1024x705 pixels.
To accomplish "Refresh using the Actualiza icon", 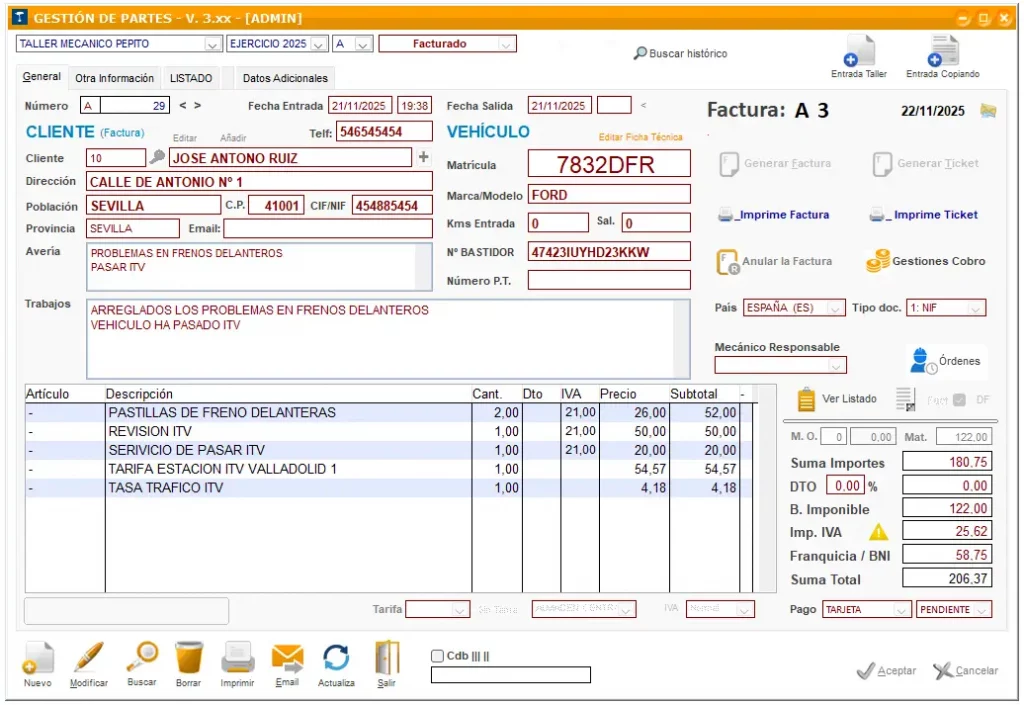I will tap(336, 658).
